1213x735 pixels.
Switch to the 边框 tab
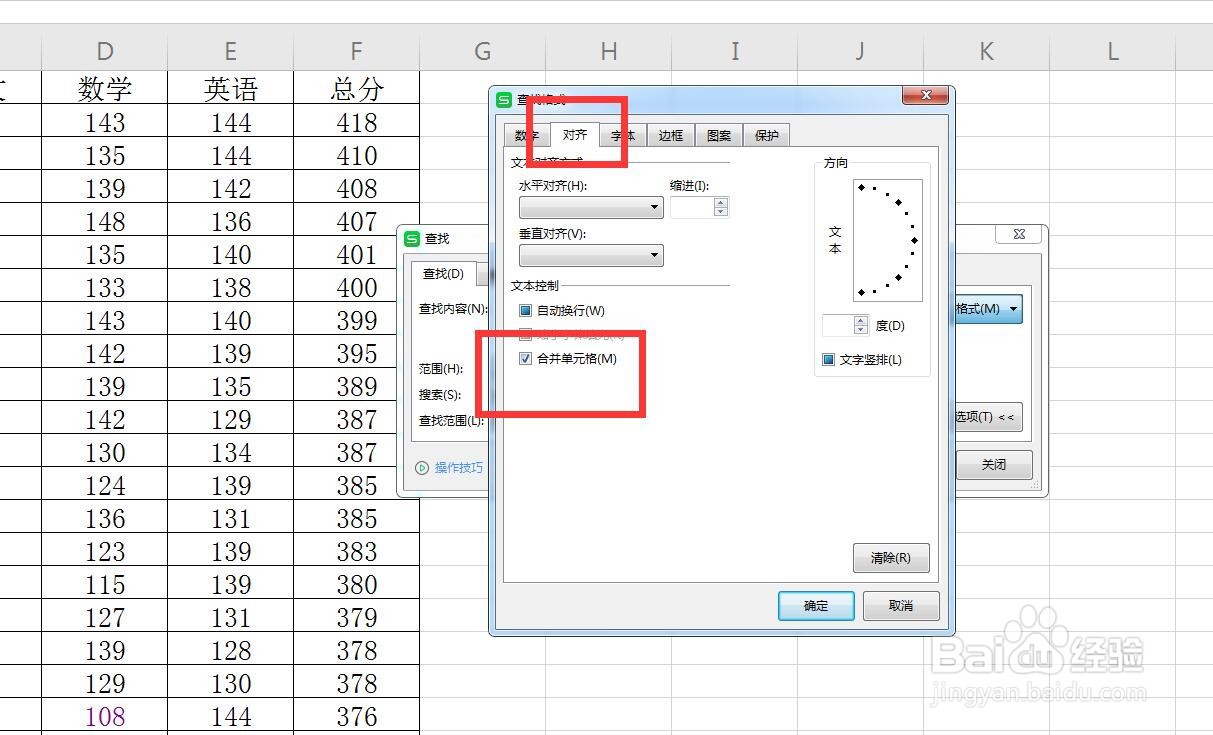(x=670, y=134)
